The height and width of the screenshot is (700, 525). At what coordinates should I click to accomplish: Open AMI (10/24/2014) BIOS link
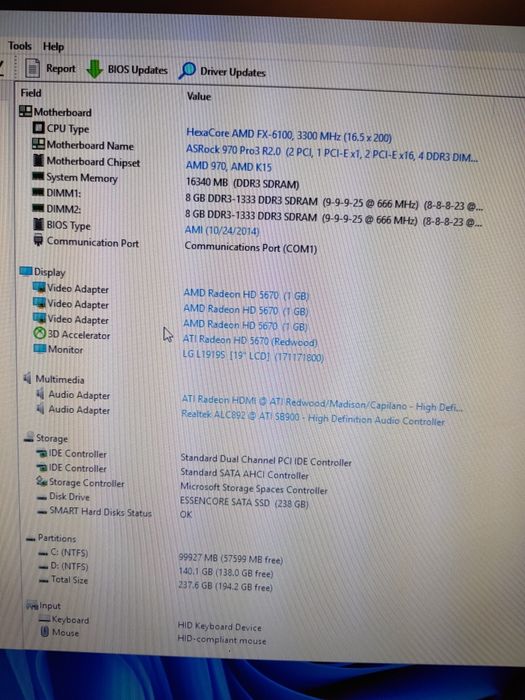(222, 230)
